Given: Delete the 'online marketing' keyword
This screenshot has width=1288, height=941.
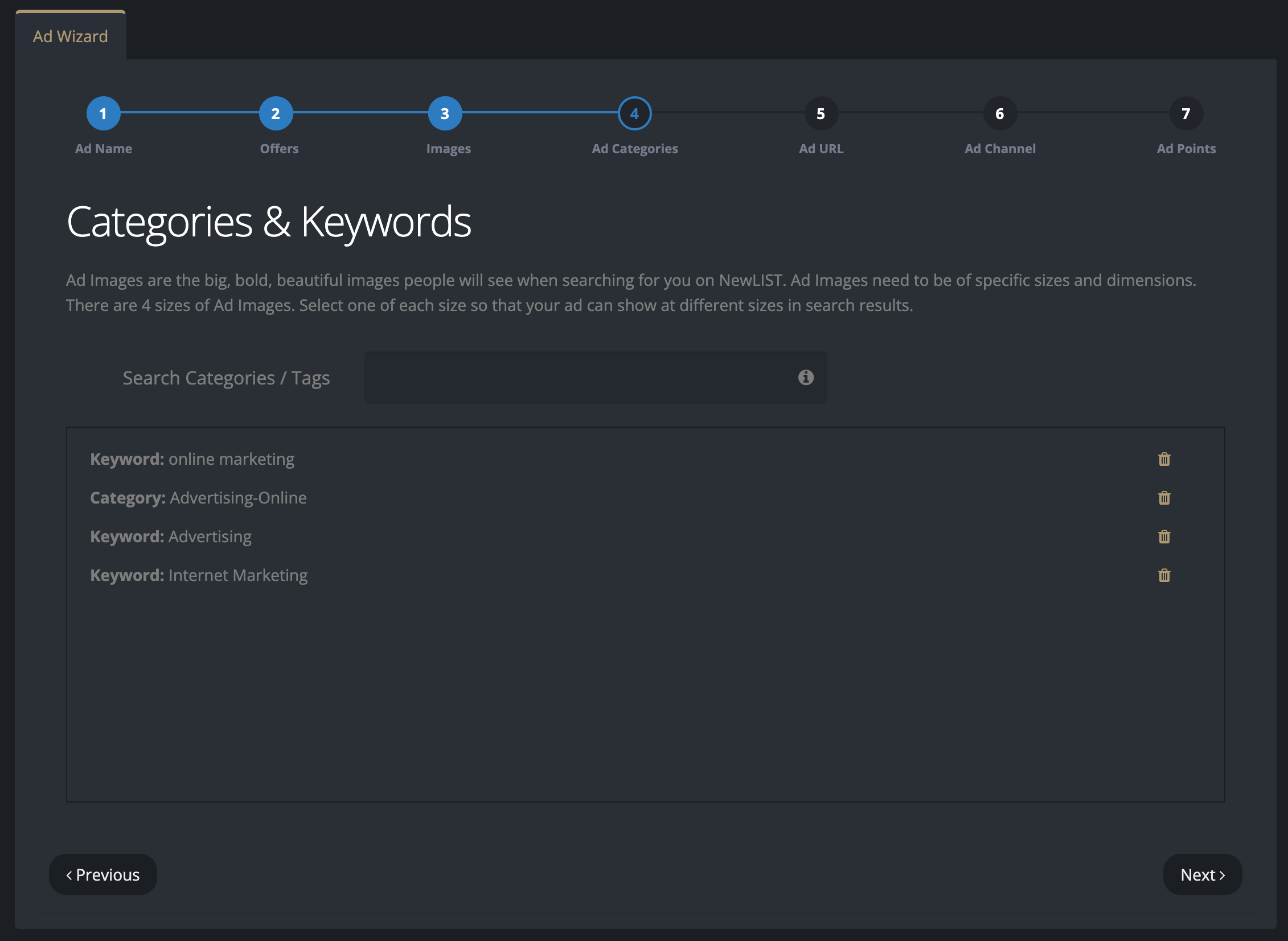Looking at the screenshot, I should point(1164,459).
